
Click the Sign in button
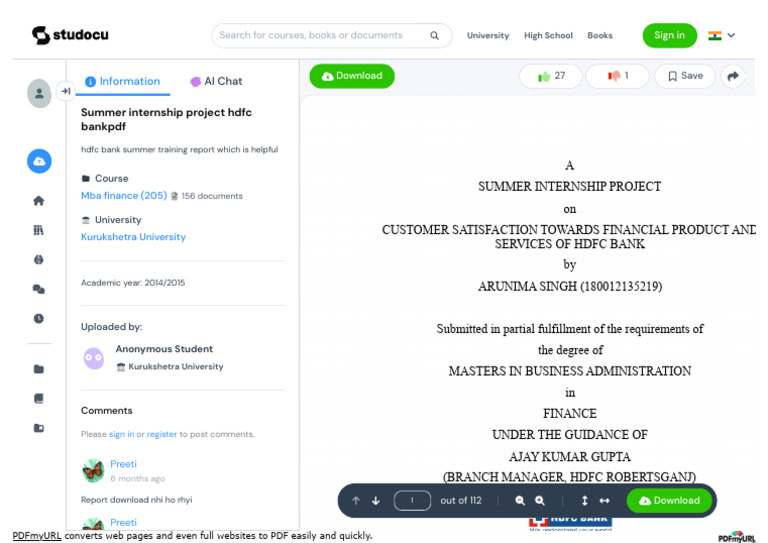click(x=670, y=35)
